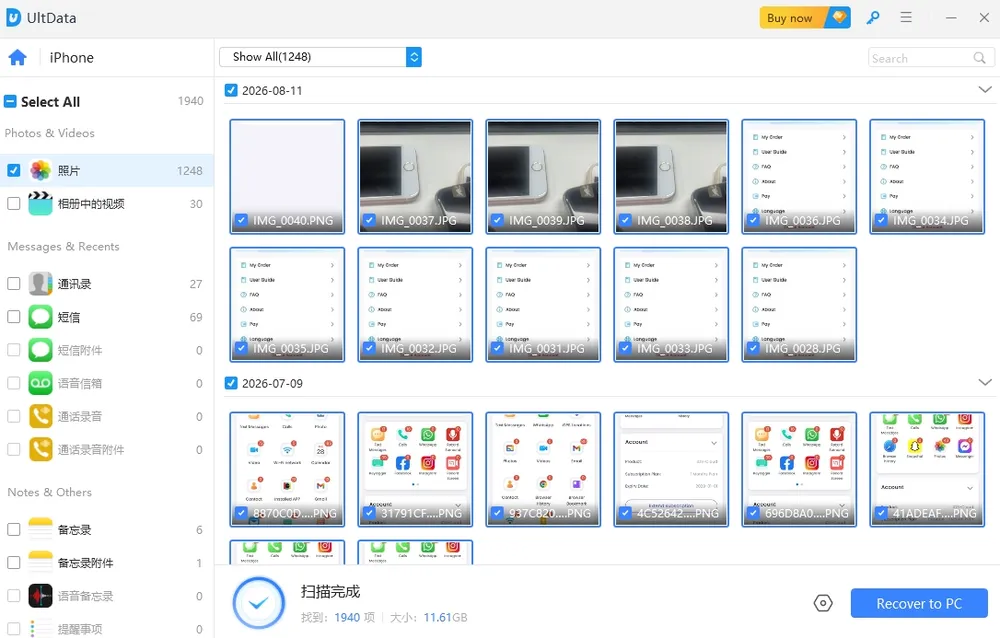Image resolution: width=1000 pixels, height=638 pixels.
Task: Click the 备忘录附件 notes attachment icon
Action: tap(40, 563)
